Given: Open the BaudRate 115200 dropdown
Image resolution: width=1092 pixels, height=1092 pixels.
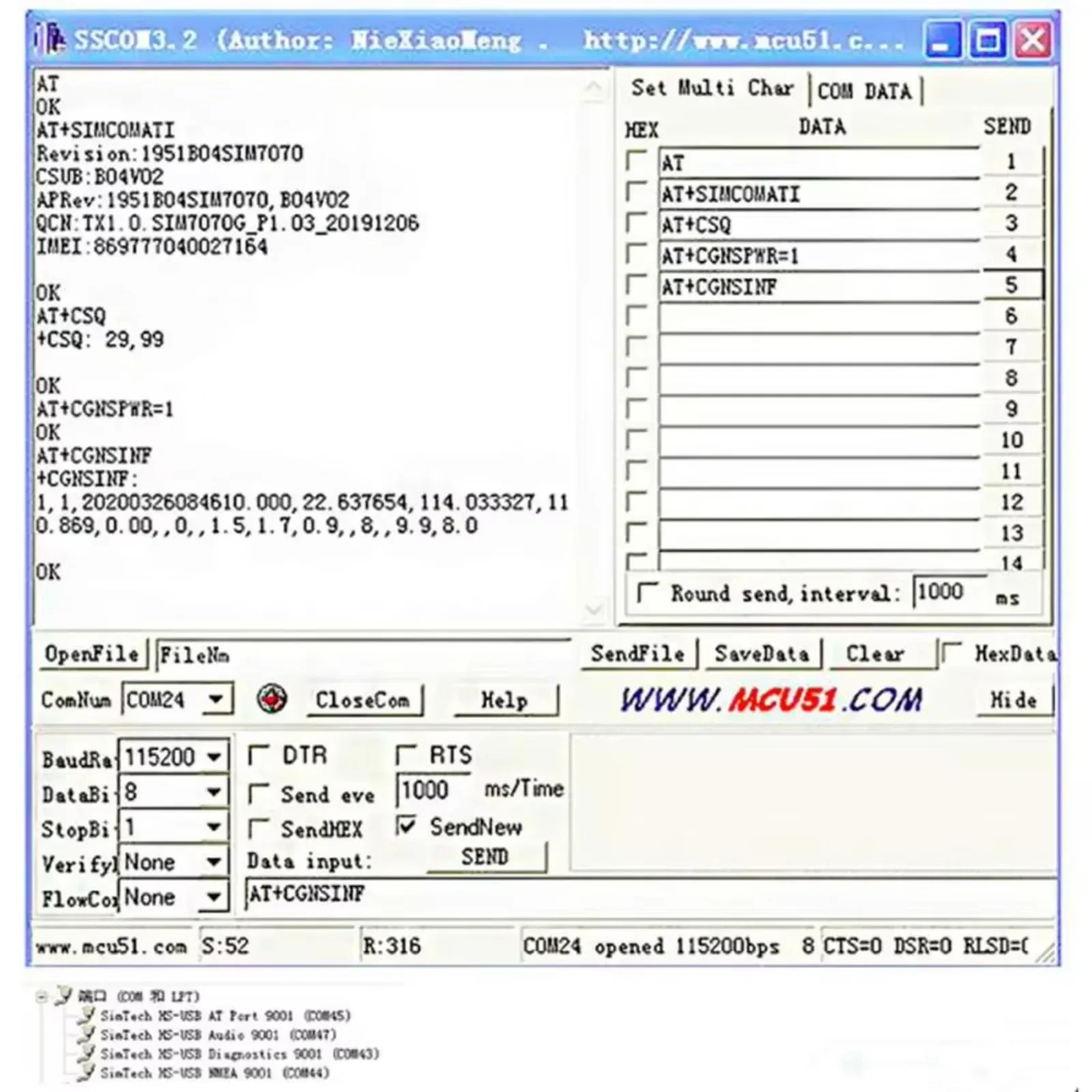Looking at the screenshot, I should [214, 756].
